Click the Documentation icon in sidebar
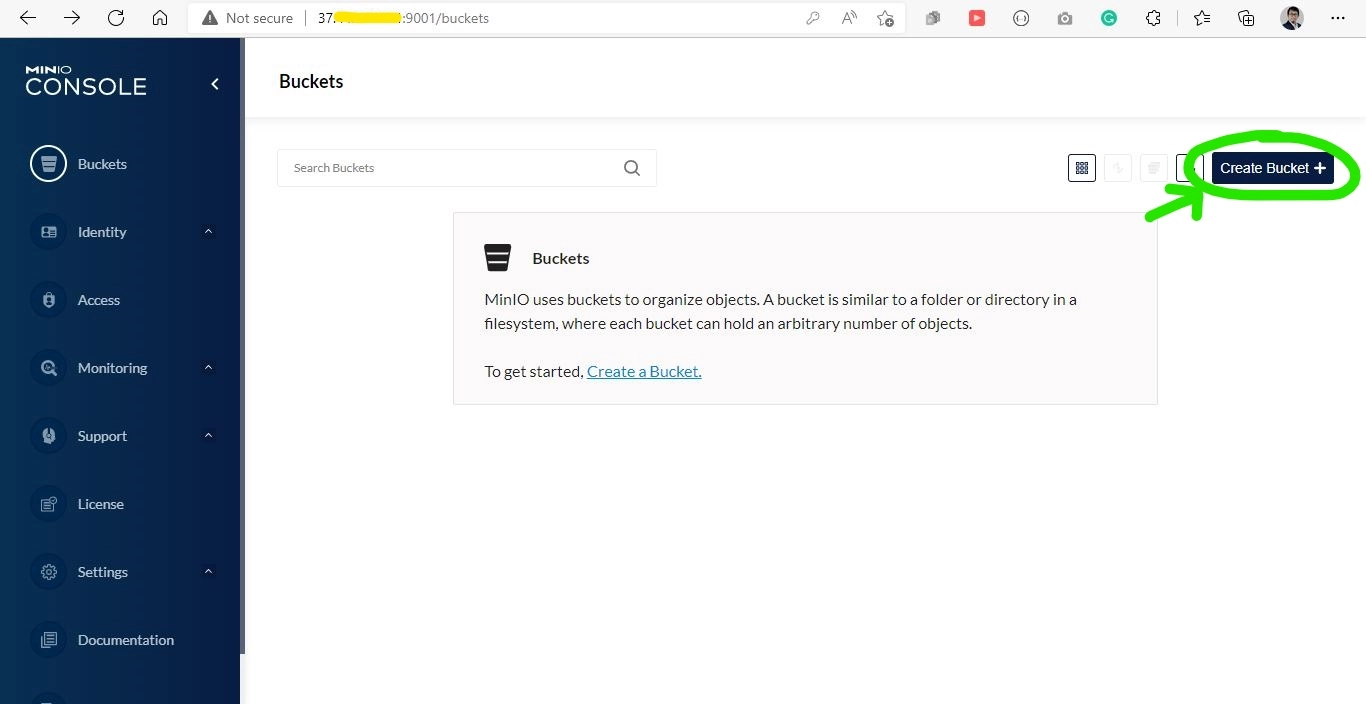 click(x=48, y=640)
